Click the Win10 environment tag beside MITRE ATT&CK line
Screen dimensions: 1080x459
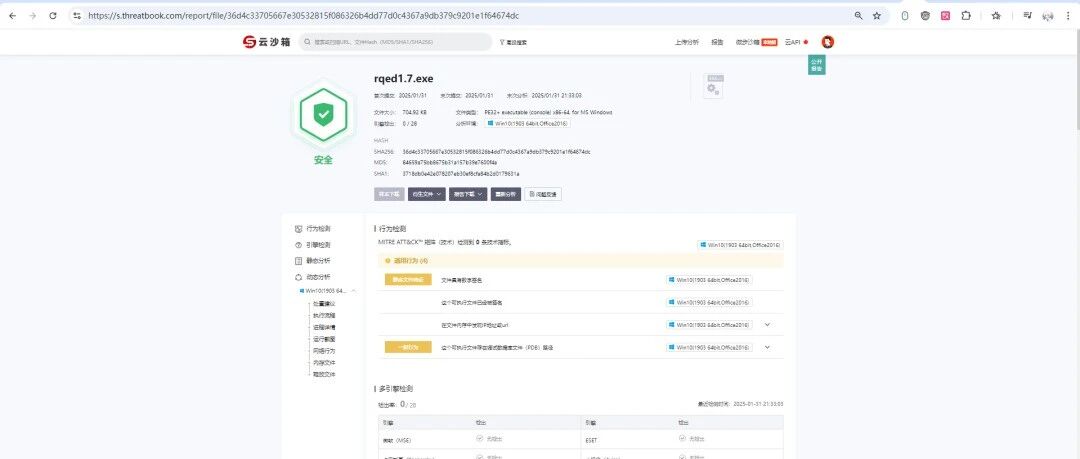coord(740,245)
